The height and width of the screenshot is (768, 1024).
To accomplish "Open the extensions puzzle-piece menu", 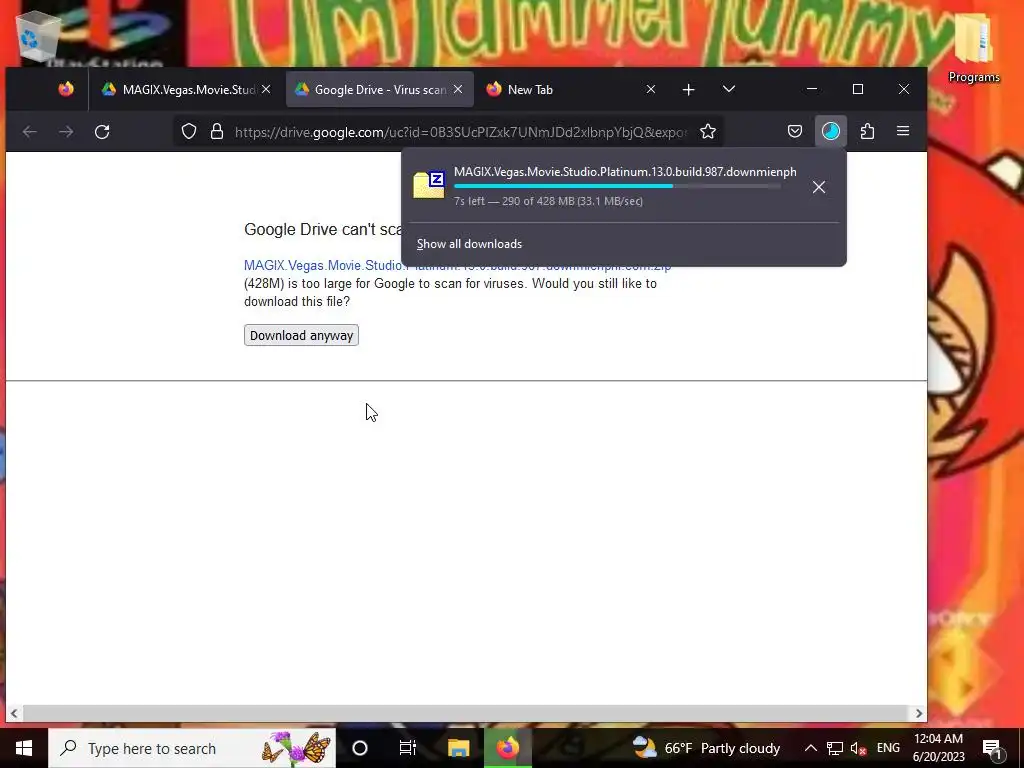I will click(867, 132).
